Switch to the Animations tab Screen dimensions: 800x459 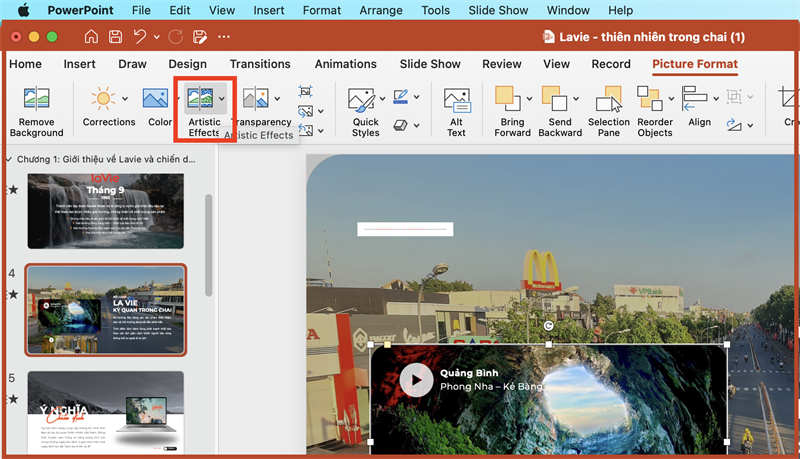[x=346, y=64]
